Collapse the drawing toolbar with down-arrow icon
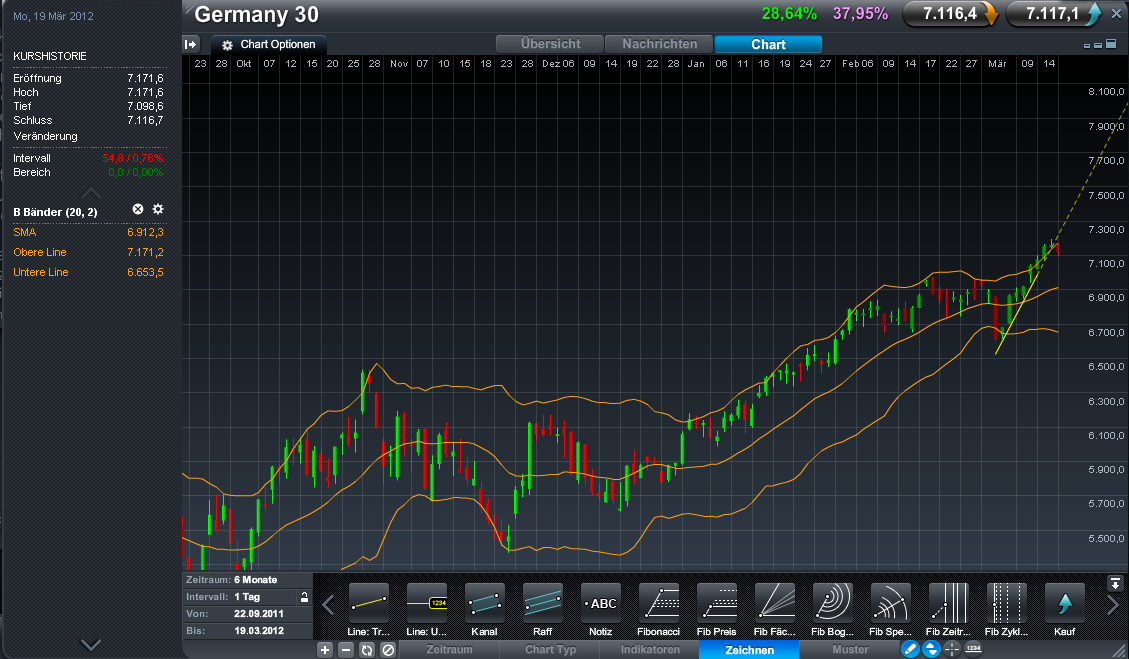 pos(1115,583)
